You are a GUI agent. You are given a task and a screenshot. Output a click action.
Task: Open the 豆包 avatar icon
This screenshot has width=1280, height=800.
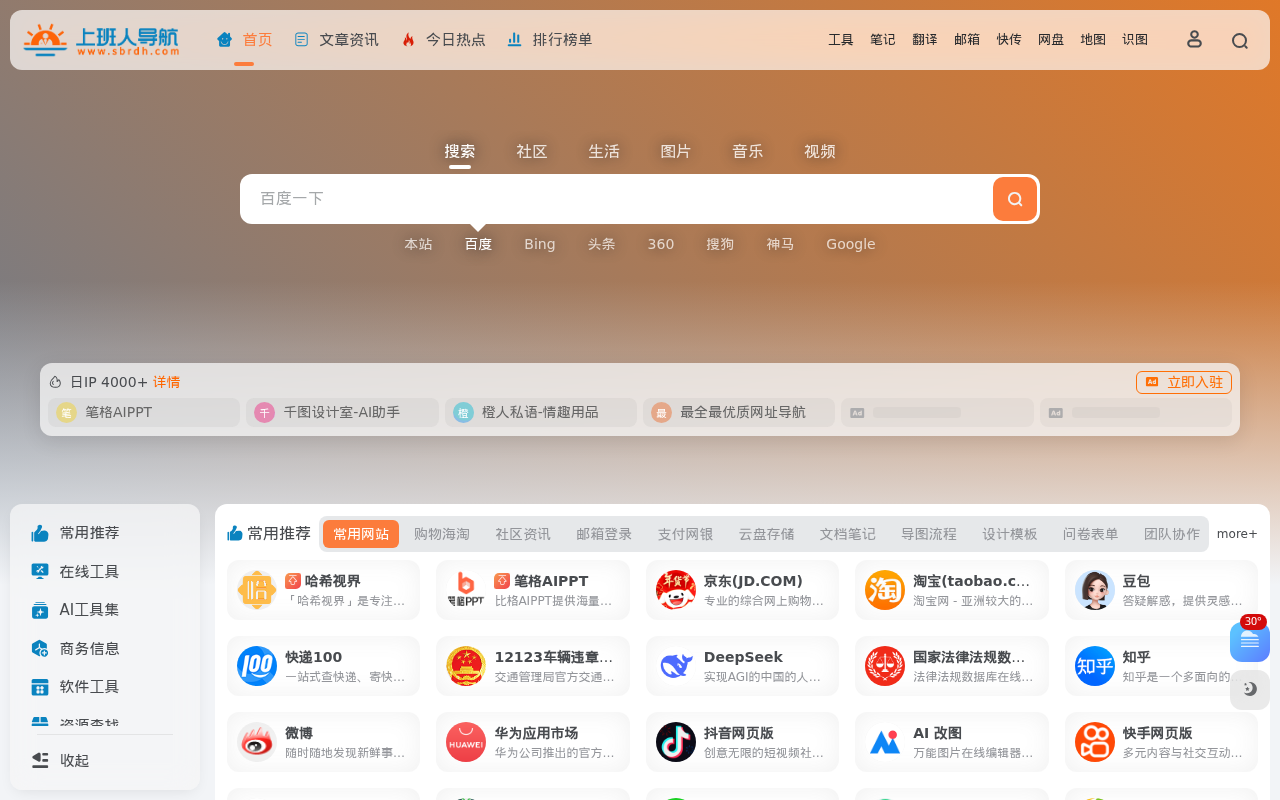pos(1095,590)
